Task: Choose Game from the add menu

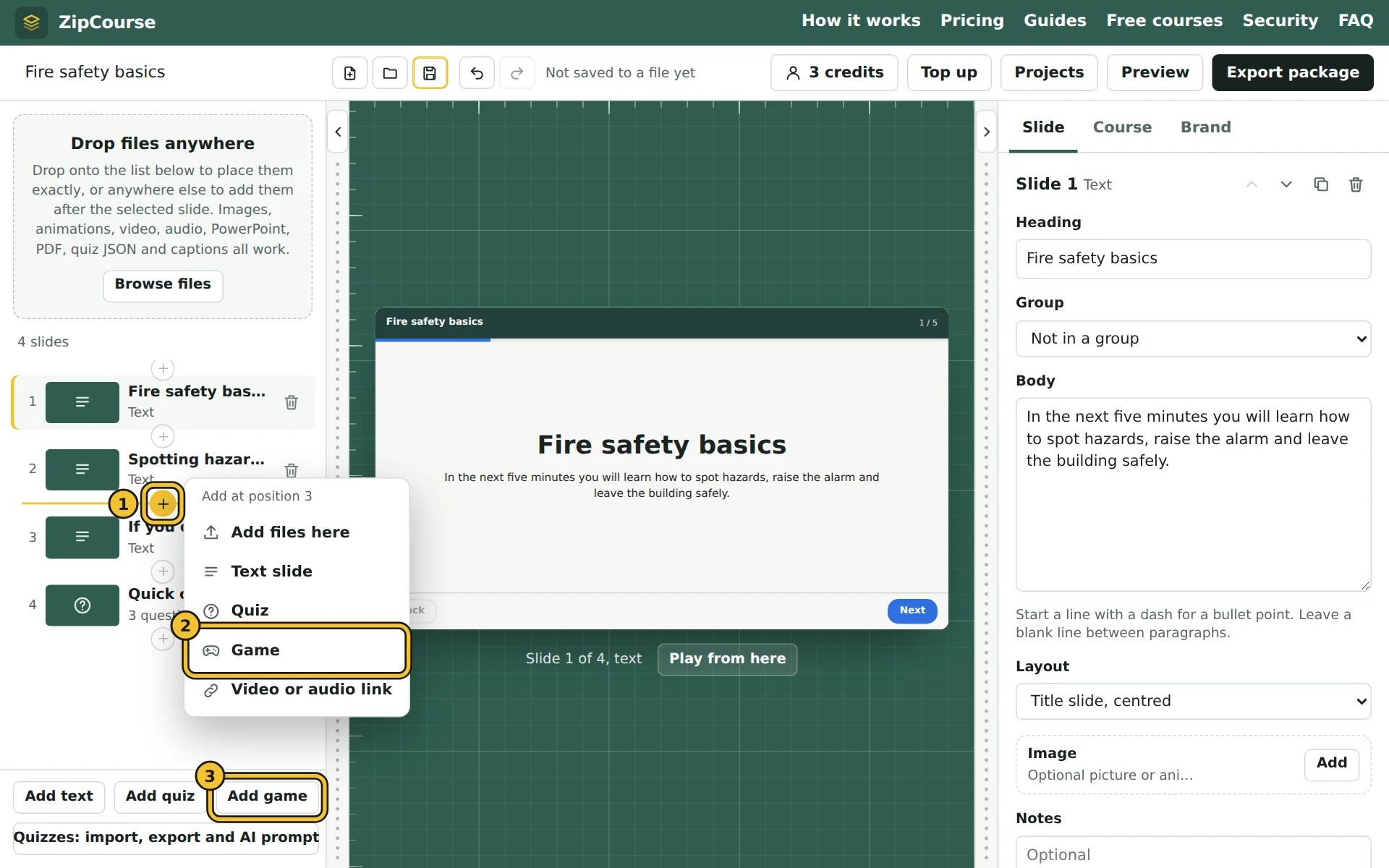Action: pyautogui.click(x=297, y=650)
